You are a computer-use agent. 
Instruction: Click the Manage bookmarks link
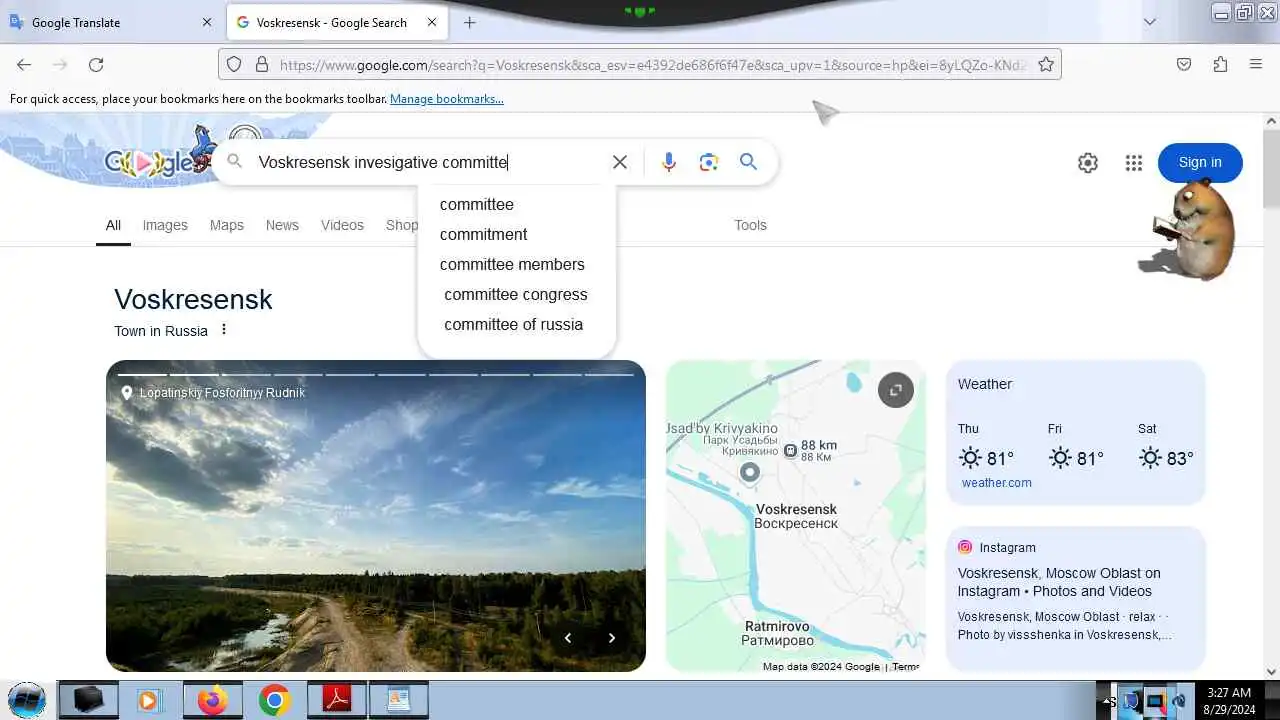tap(447, 99)
